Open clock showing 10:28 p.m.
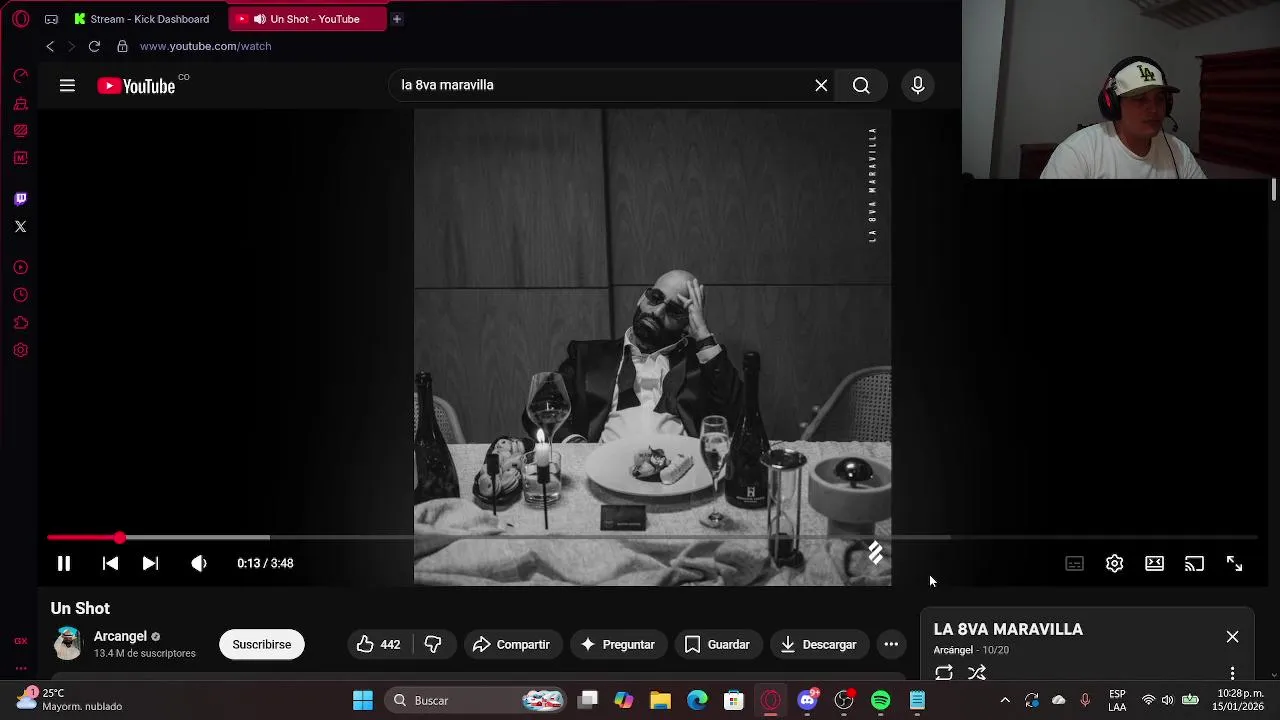The height and width of the screenshot is (720, 1280). (1240, 700)
